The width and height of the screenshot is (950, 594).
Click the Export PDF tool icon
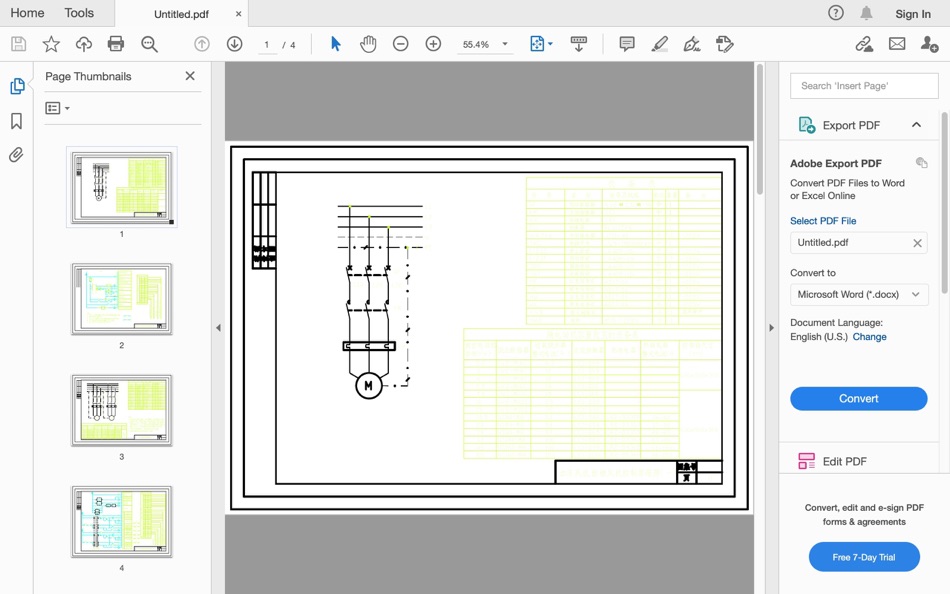click(x=806, y=125)
